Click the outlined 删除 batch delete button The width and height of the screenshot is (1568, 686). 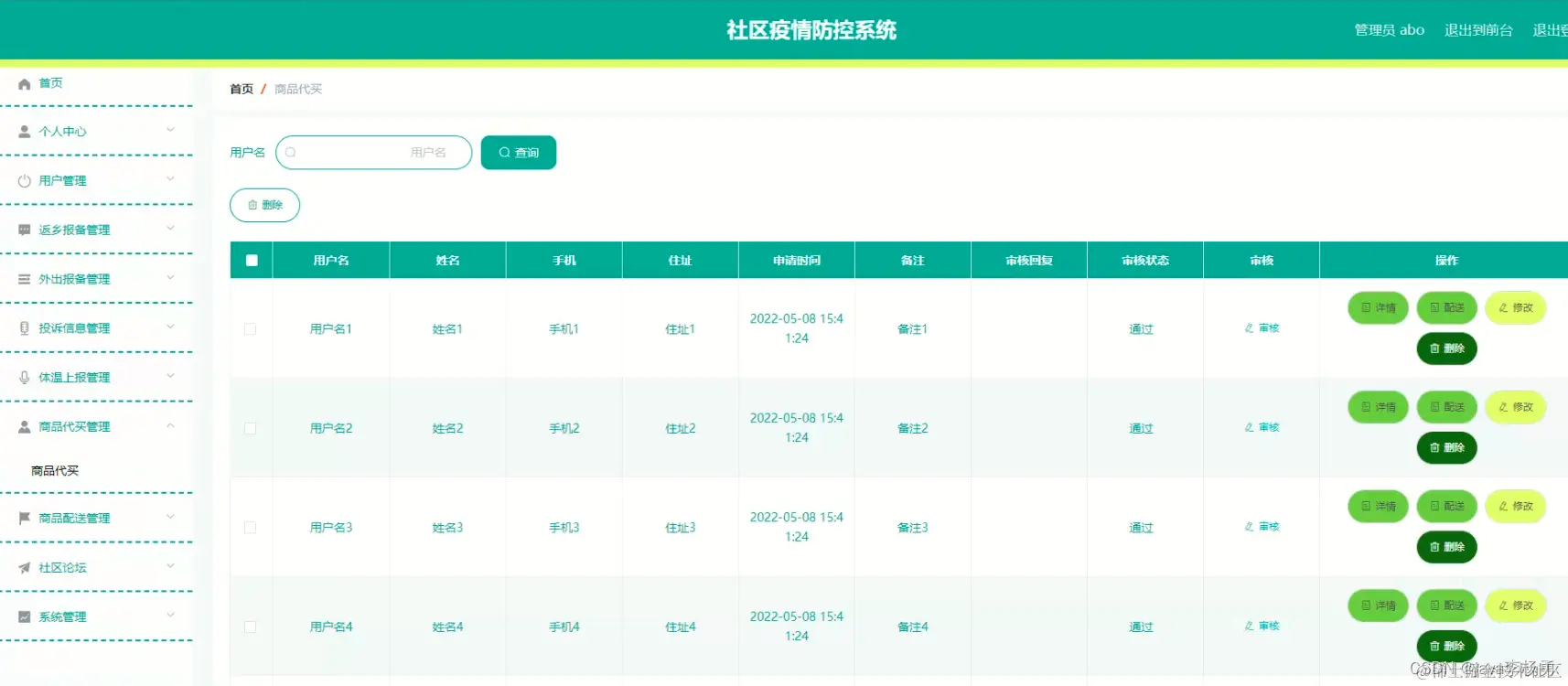point(264,205)
